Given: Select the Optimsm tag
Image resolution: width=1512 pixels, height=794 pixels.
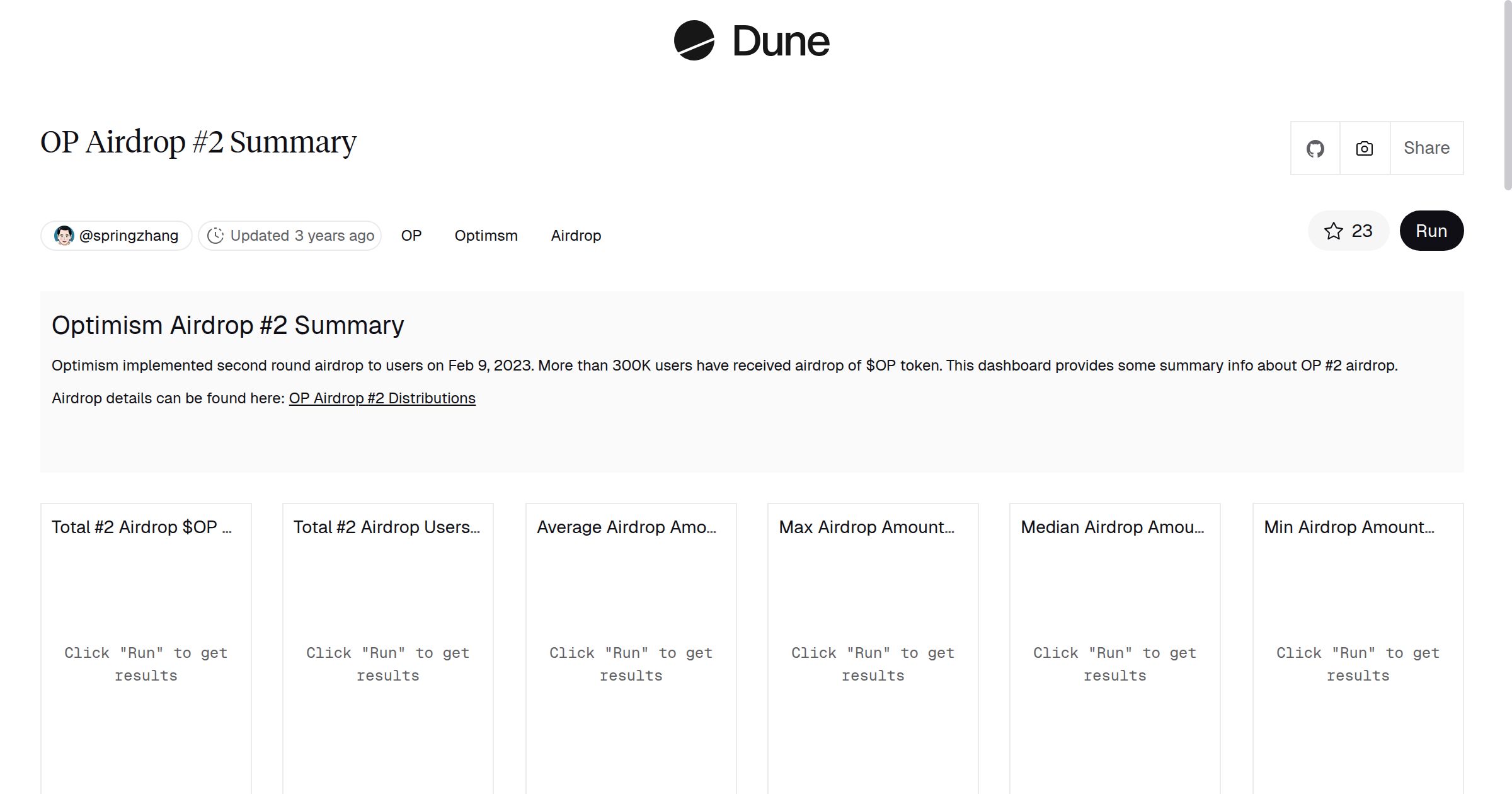Looking at the screenshot, I should click(x=486, y=236).
